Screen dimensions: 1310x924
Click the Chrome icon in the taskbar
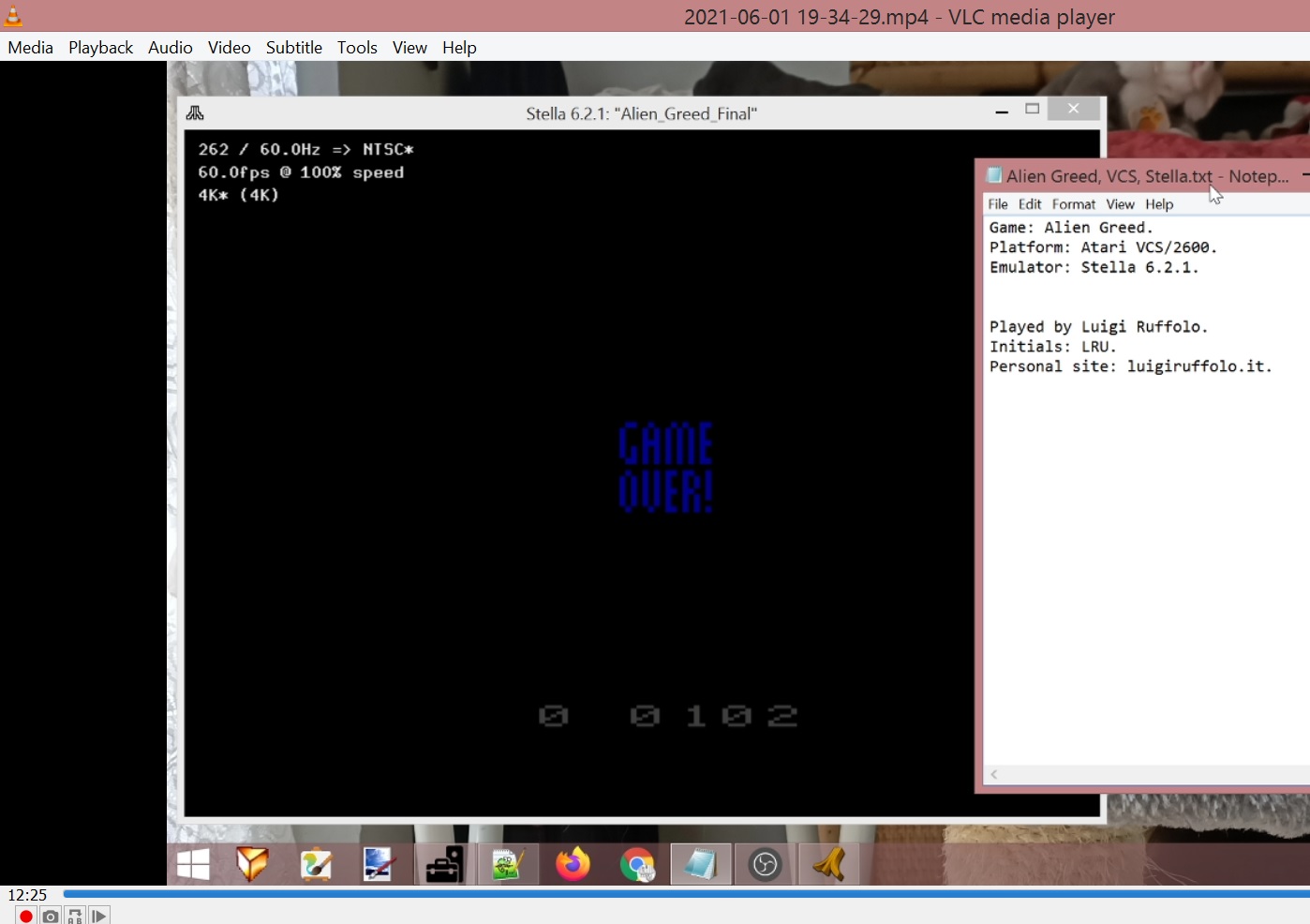(637, 864)
